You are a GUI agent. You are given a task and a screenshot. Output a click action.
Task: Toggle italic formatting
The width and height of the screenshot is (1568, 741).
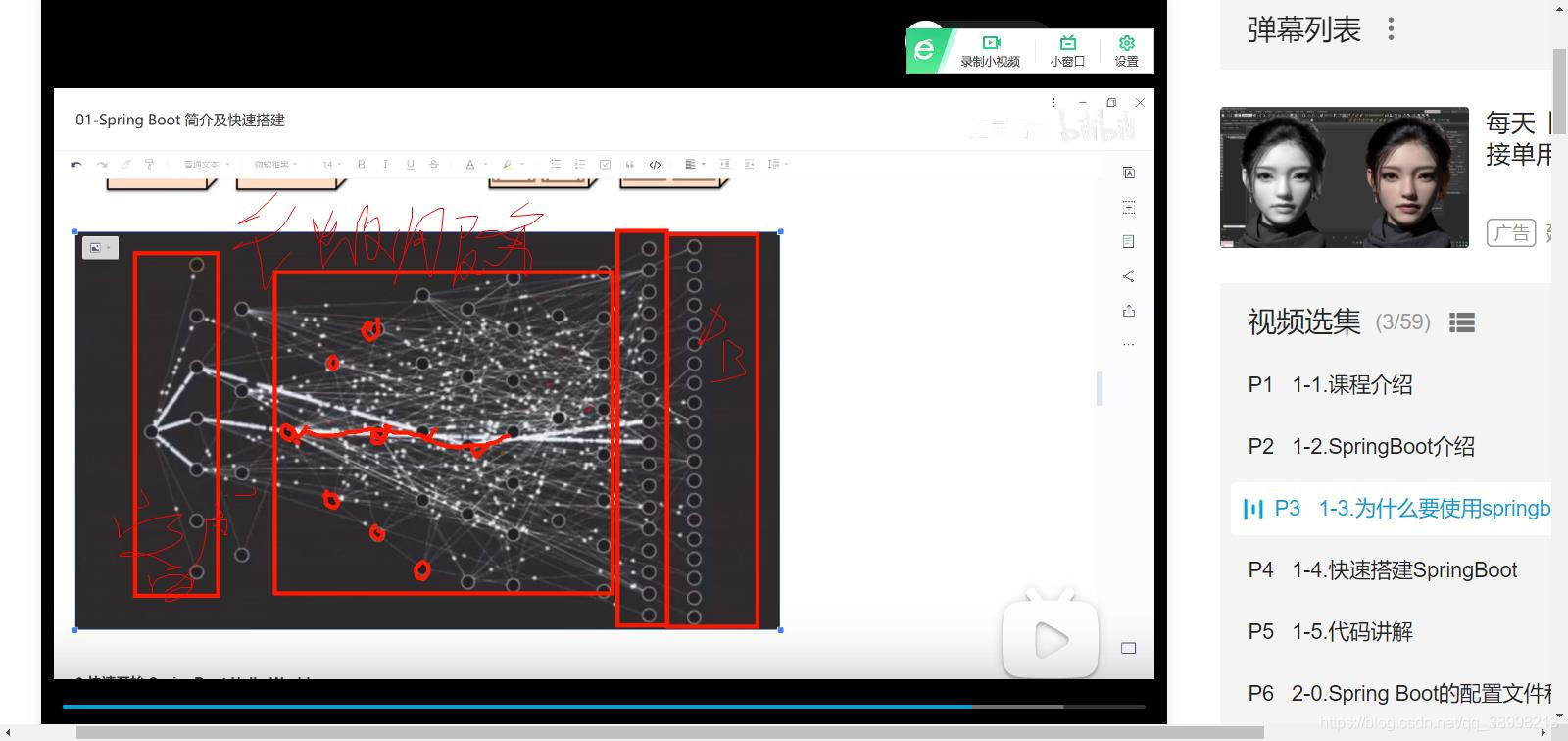coord(385,165)
